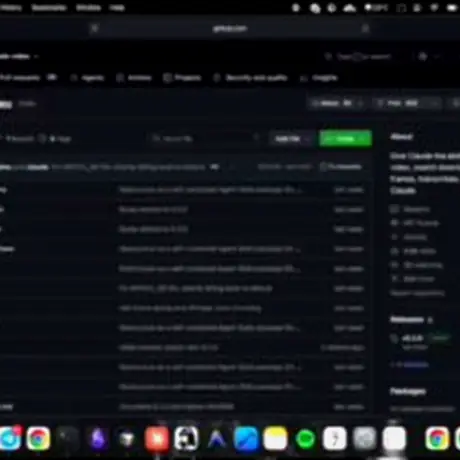This screenshot has width=460, height=460.
Task: Expand the Fork options dropdown arrow
Action: coord(435,103)
